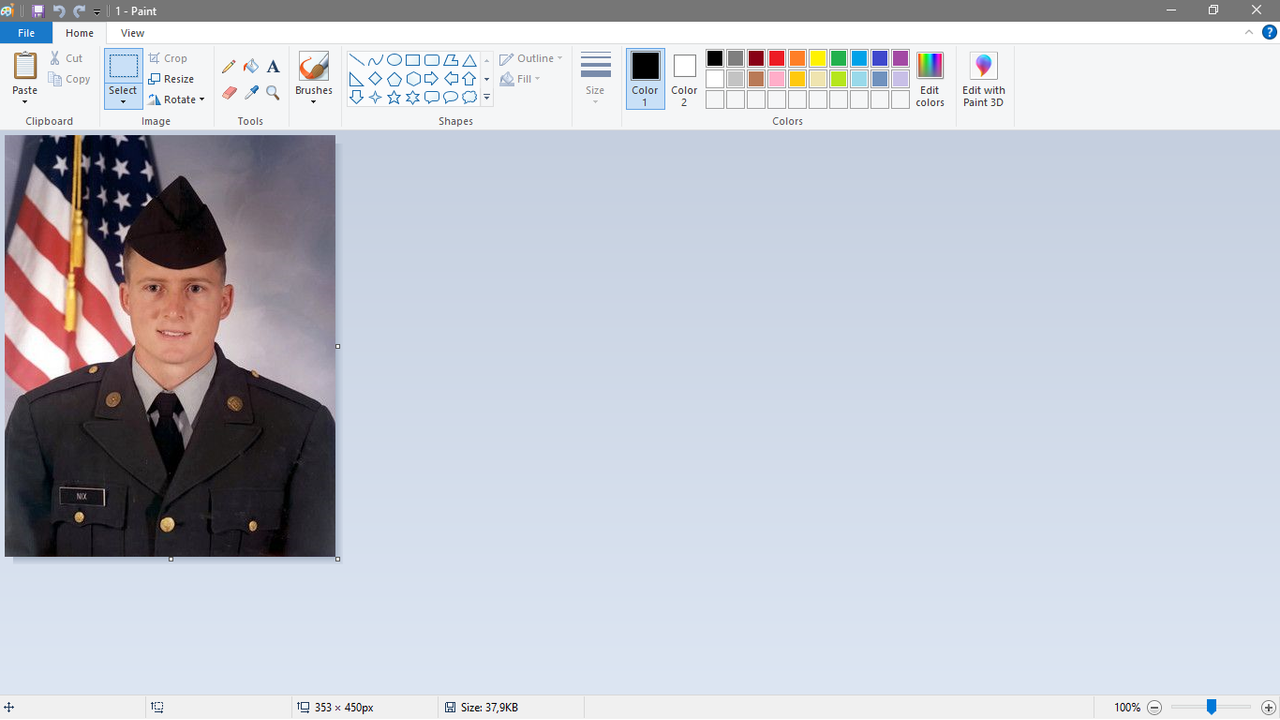Screen dimensions: 1280x720
Task: Click the zoom slider handle
Action: [1211, 707]
